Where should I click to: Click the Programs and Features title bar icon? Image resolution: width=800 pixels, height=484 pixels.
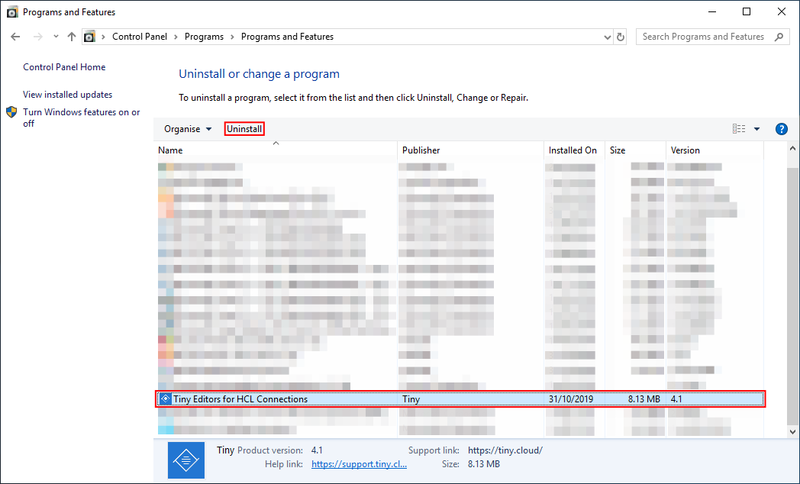(12, 12)
